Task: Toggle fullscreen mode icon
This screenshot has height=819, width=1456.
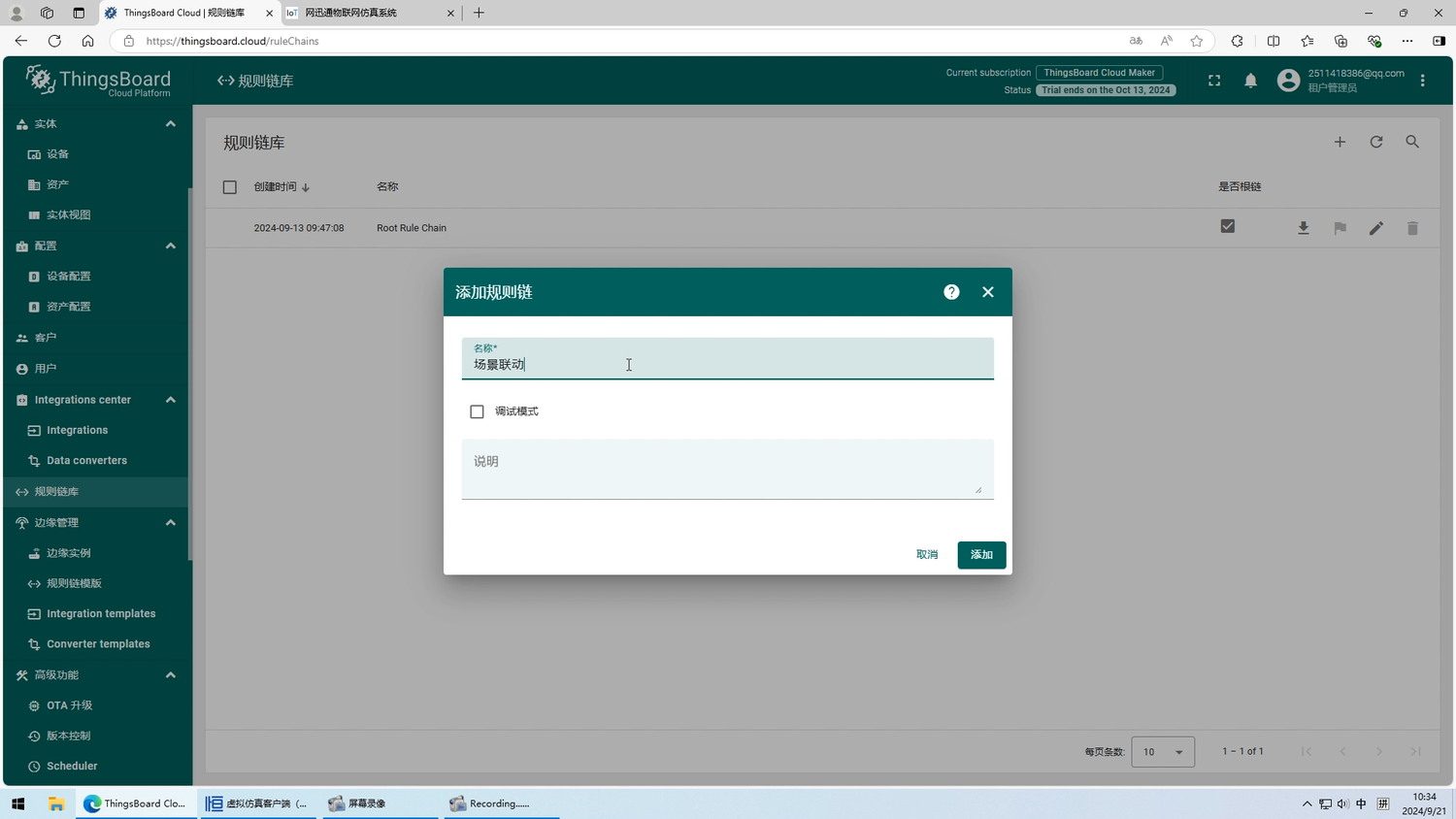Action: (x=1213, y=82)
